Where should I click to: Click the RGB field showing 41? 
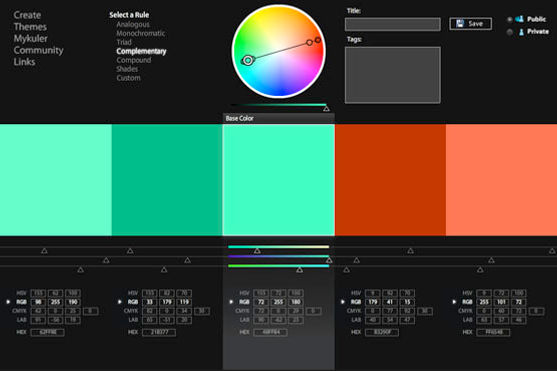(x=390, y=302)
